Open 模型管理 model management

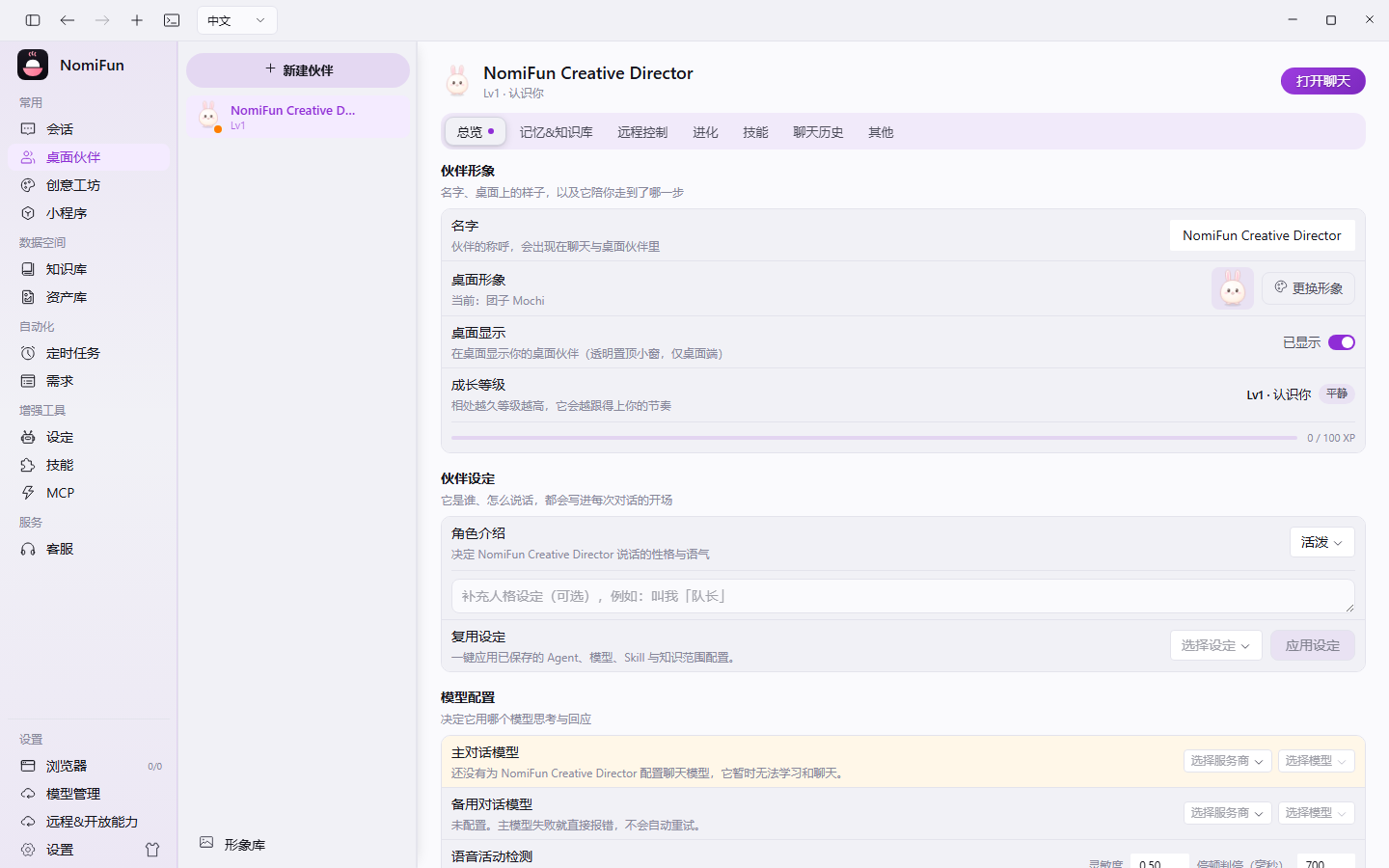[x=89, y=794]
